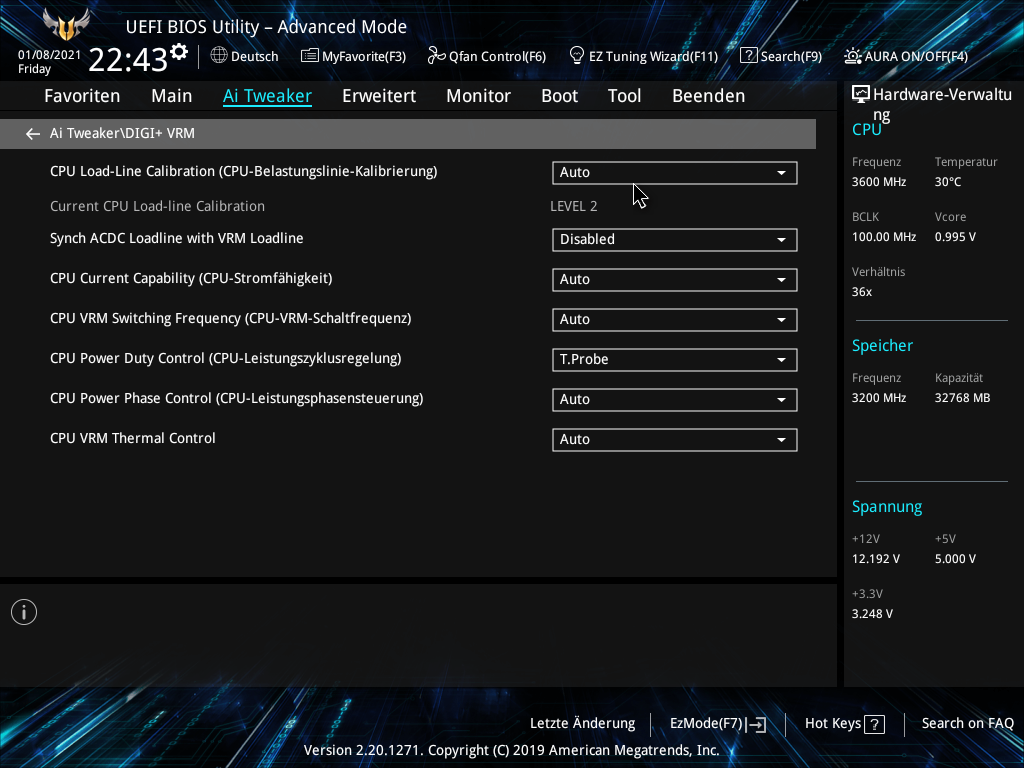The height and width of the screenshot is (768, 1024).
Task: Click the 22:43 clock display
Action: [128, 59]
